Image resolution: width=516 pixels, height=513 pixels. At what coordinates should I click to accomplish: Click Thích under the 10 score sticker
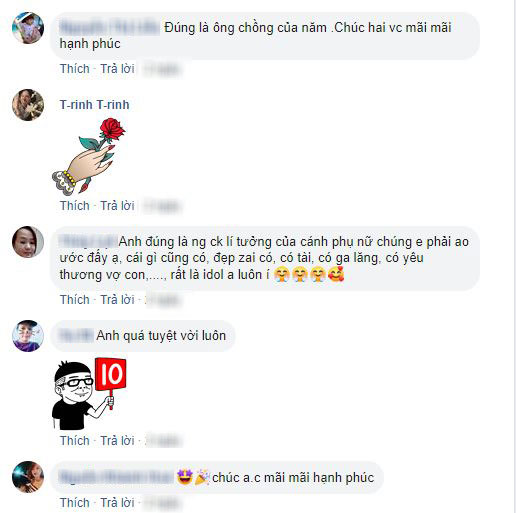coord(75,441)
